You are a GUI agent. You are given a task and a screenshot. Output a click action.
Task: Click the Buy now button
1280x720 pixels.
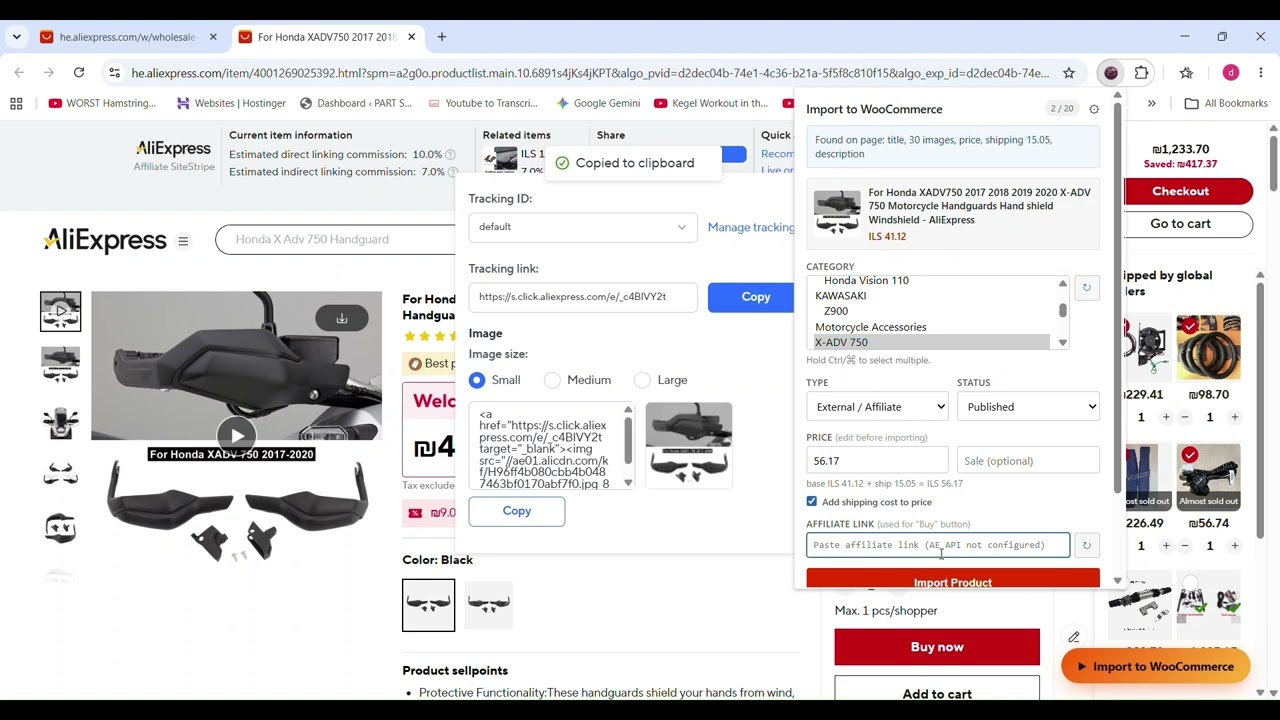(937, 647)
